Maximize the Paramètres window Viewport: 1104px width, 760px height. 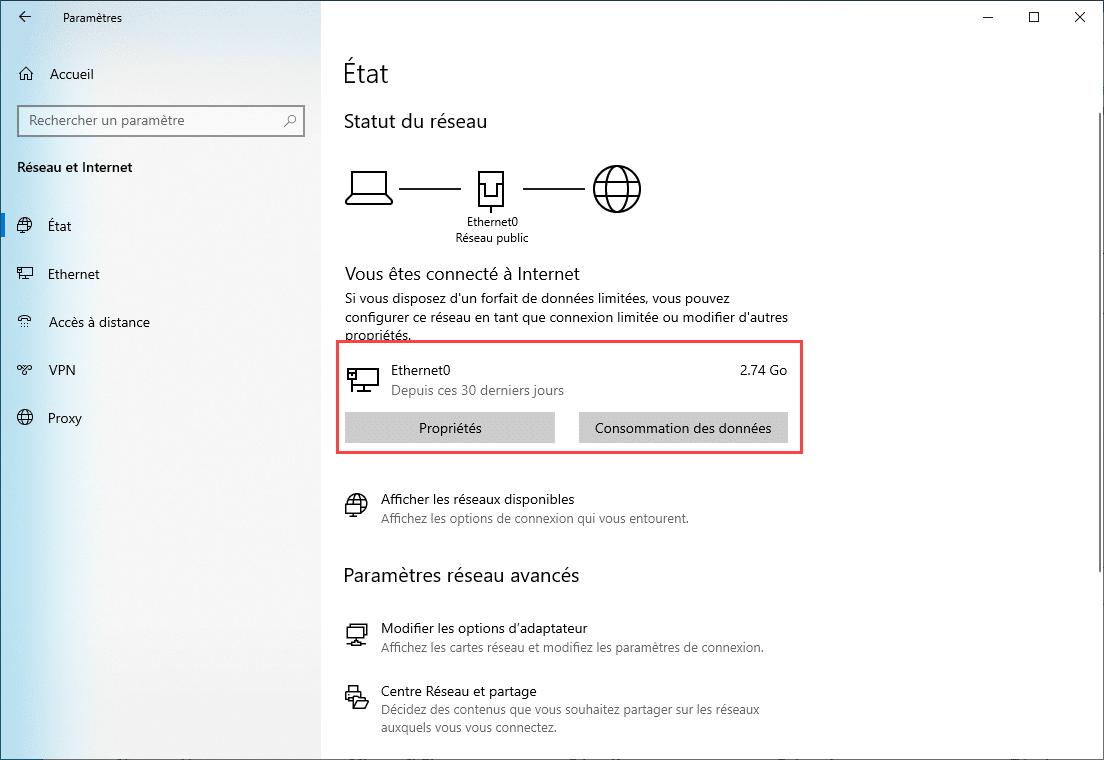[x=1034, y=17]
